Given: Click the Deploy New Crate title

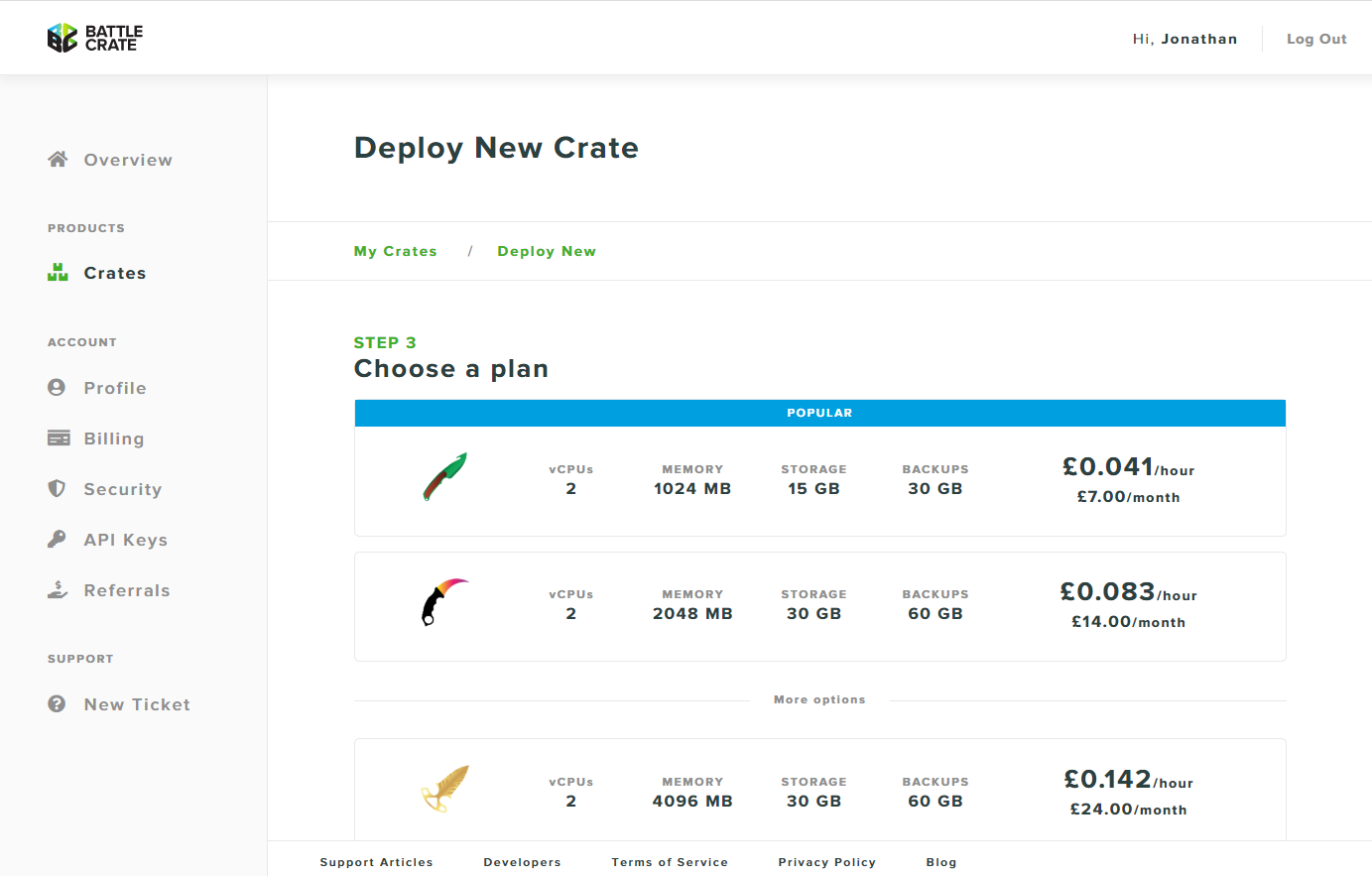Looking at the screenshot, I should [x=496, y=148].
